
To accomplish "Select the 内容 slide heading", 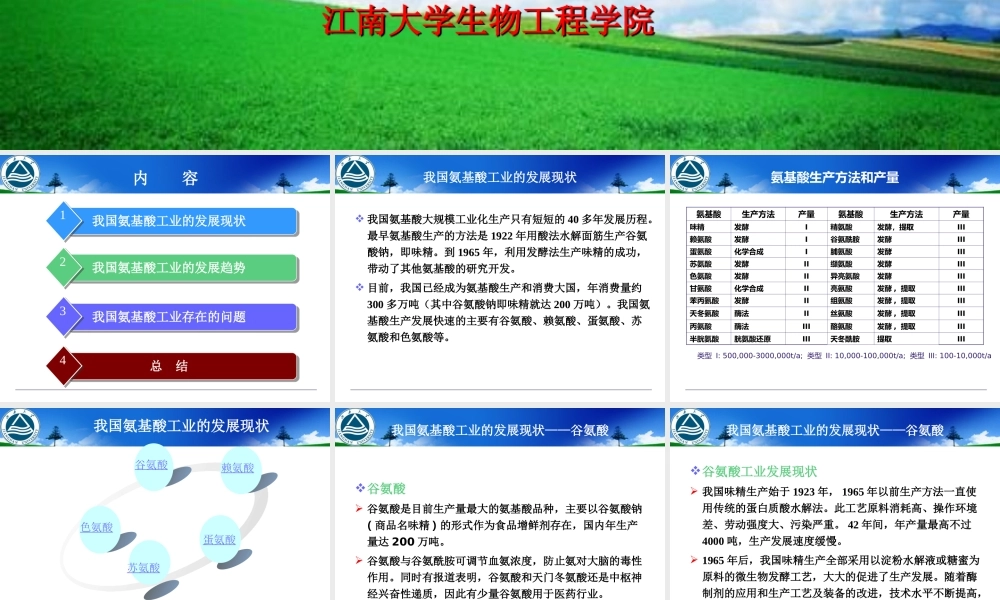I will point(166,178).
